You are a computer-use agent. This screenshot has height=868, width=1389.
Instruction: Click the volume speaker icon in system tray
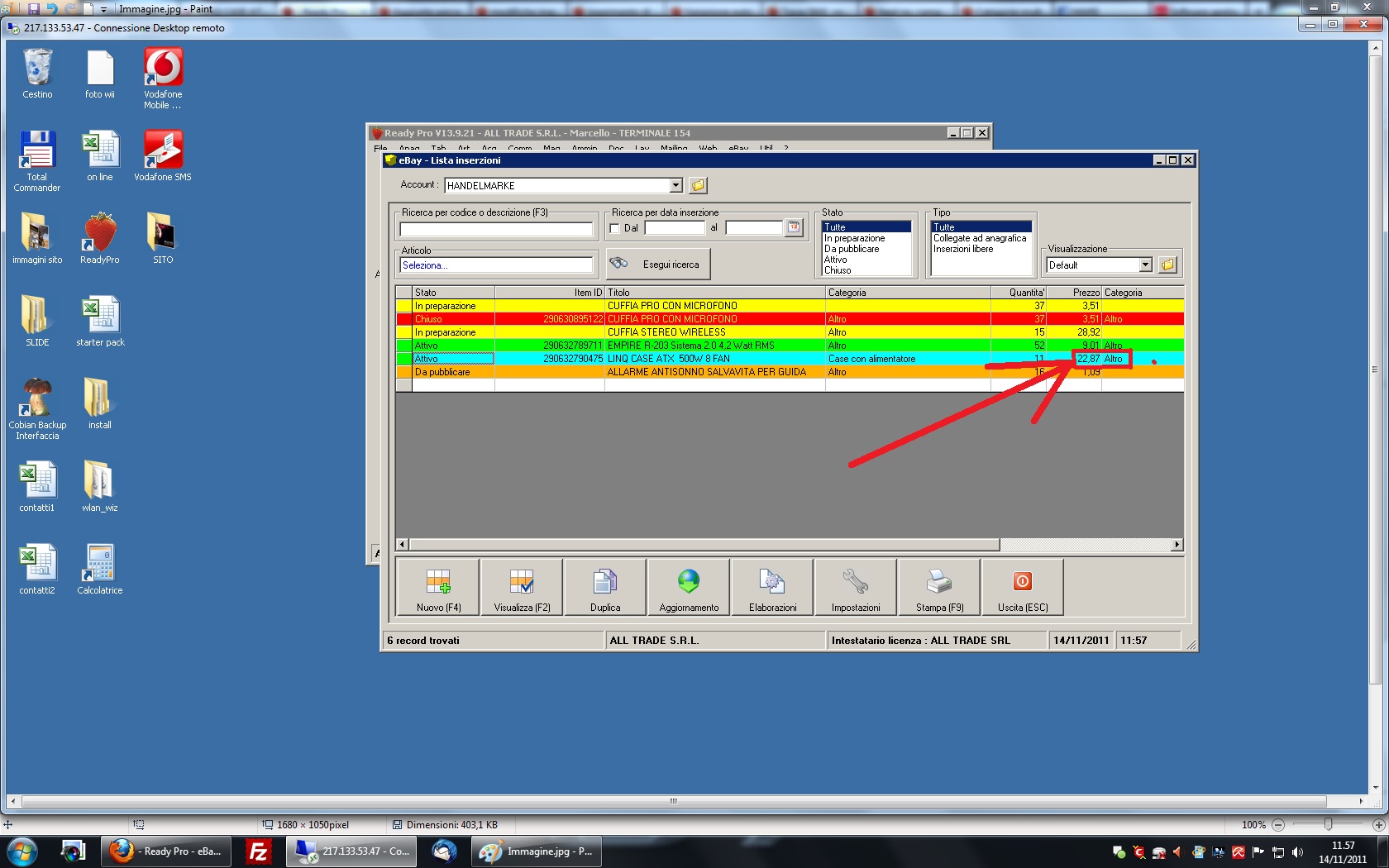[x=1297, y=852]
